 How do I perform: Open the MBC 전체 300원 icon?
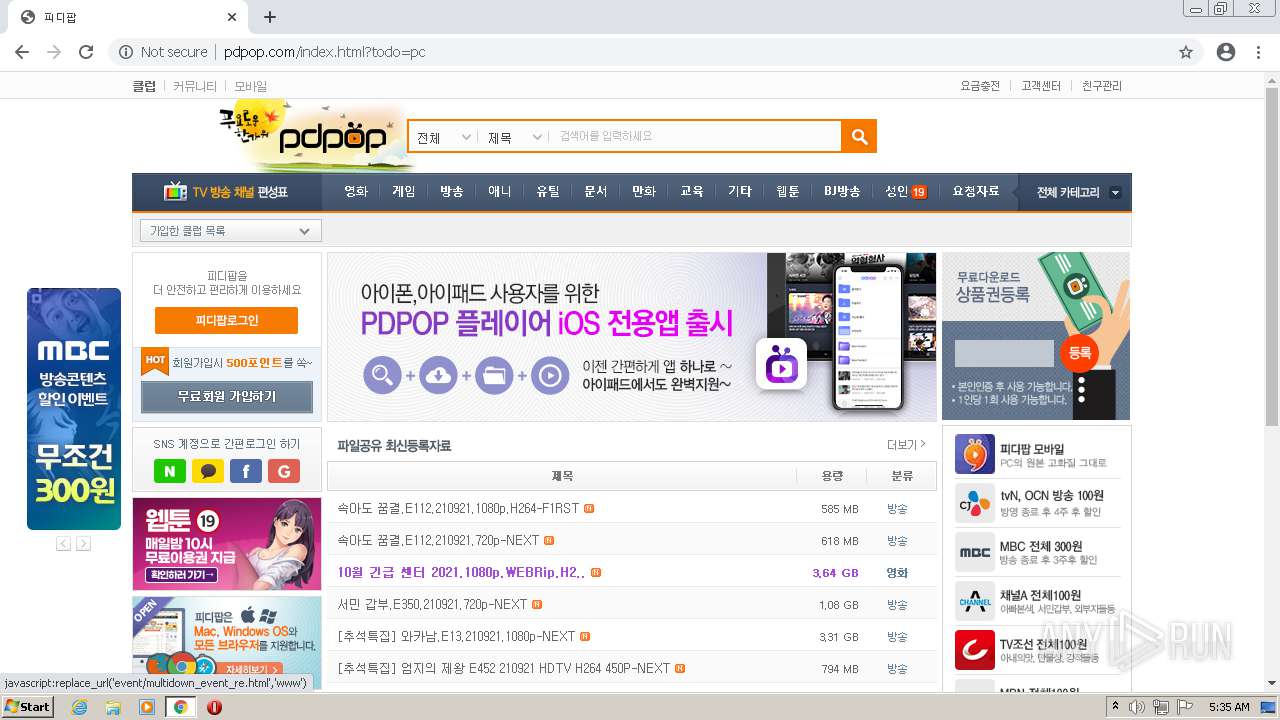click(x=974, y=552)
